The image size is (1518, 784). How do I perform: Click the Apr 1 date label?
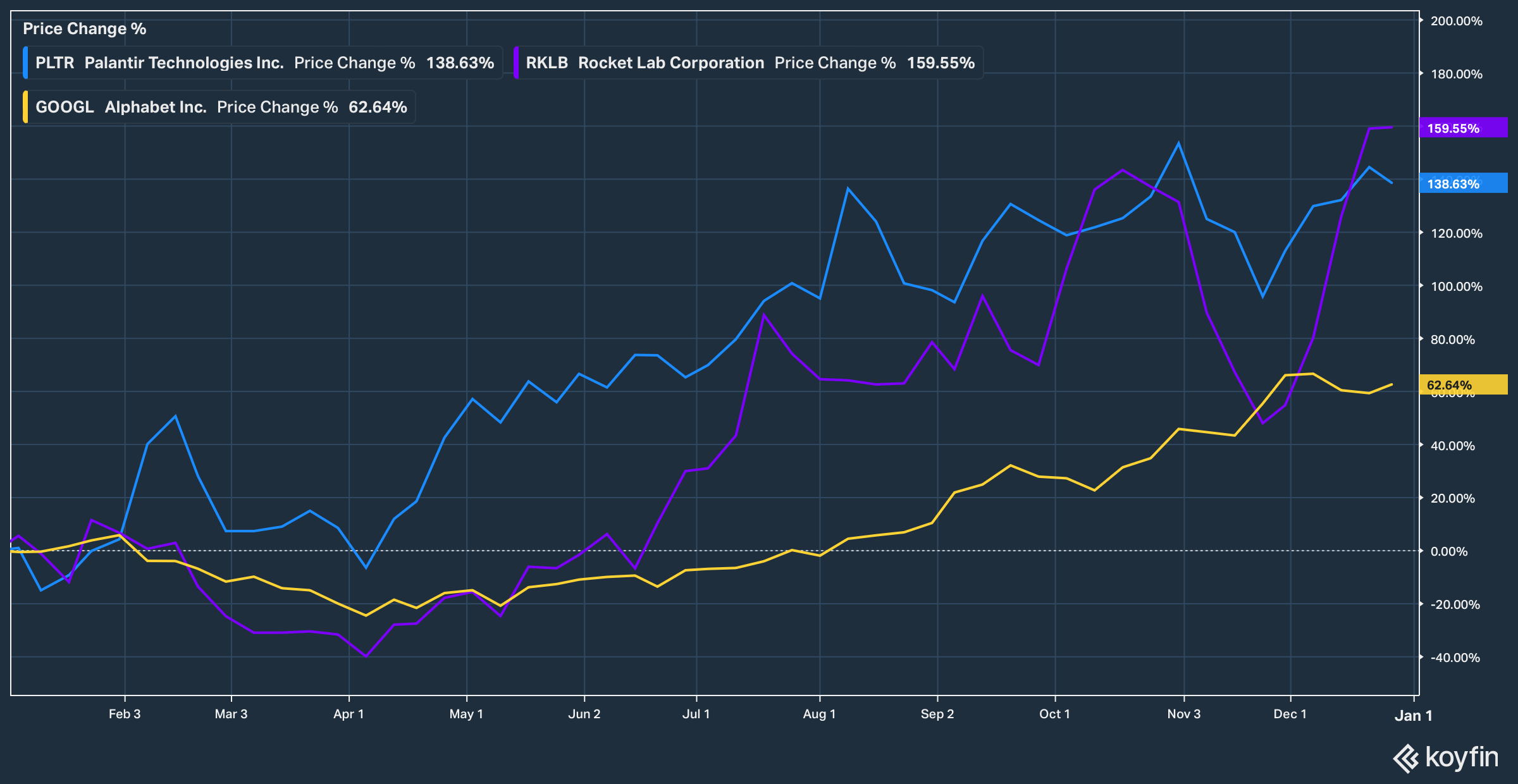click(x=349, y=714)
